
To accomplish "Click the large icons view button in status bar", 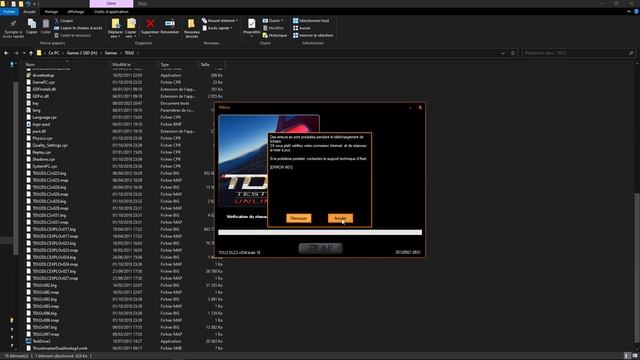I will pyautogui.click(x=635, y=356).
